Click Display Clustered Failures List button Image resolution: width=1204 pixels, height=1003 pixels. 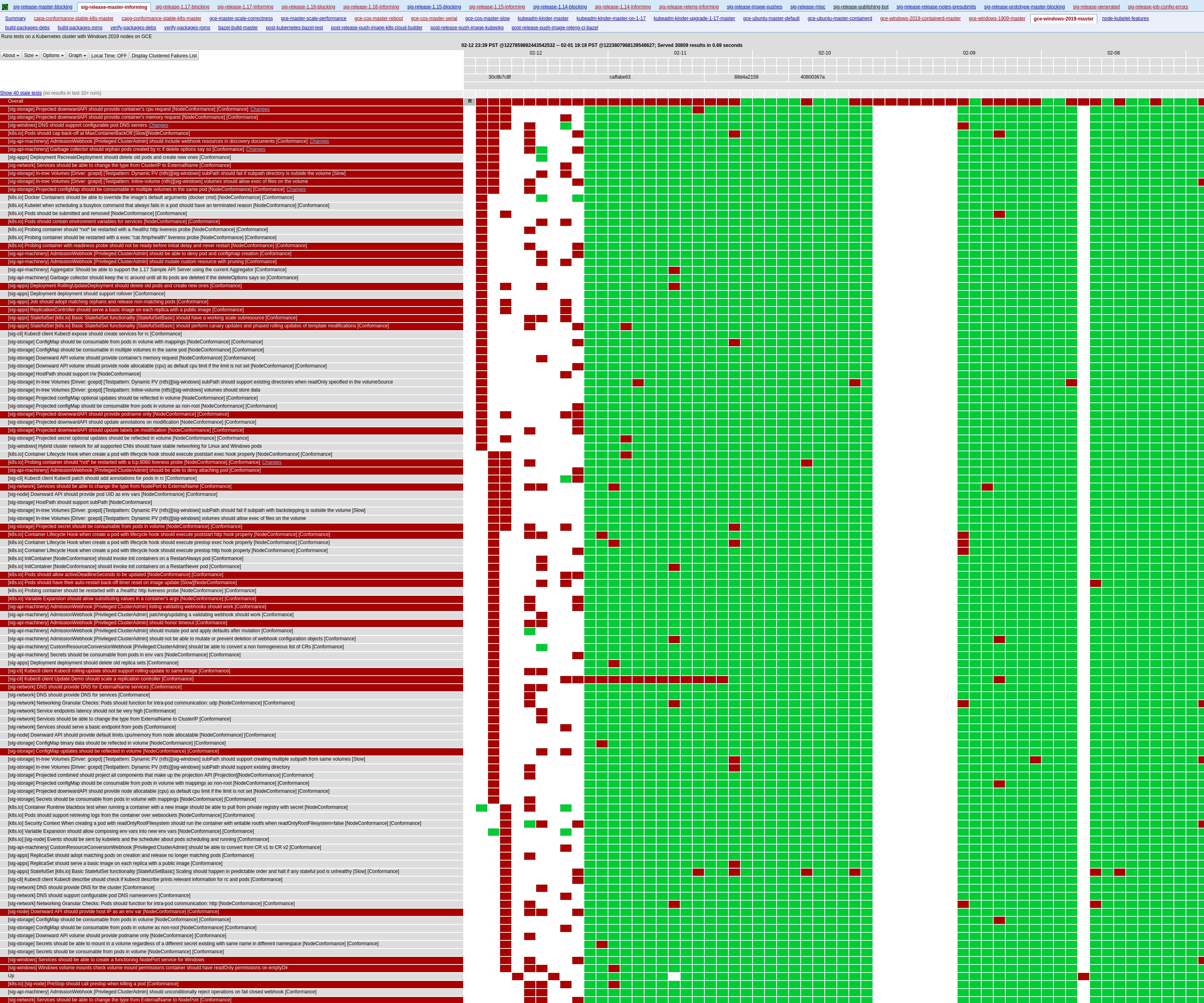[x=164, y=56]
